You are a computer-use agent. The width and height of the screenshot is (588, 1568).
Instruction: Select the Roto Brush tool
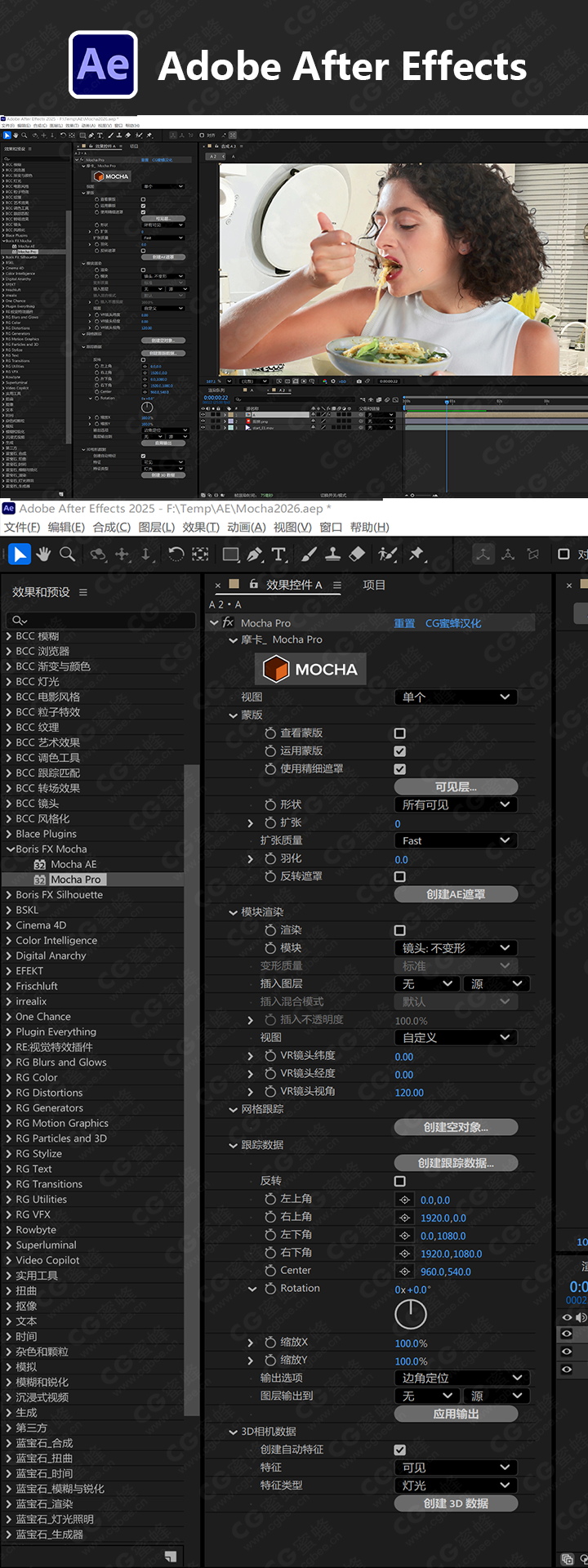(388, 555)
